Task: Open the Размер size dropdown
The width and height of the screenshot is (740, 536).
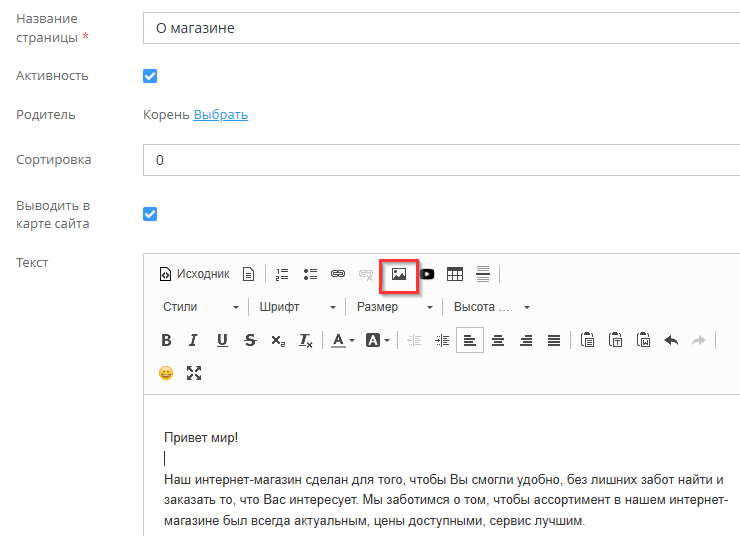Action: [x=395, y=307]
